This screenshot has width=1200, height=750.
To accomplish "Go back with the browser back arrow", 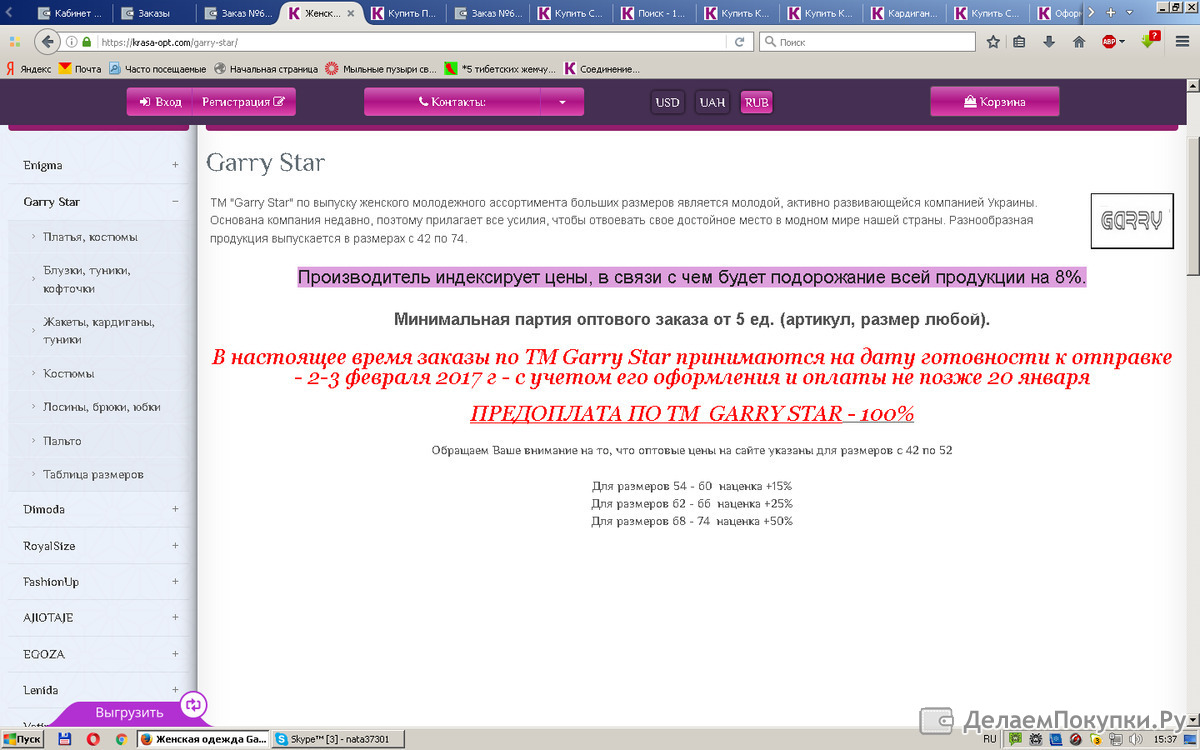I will coord(46,42).
